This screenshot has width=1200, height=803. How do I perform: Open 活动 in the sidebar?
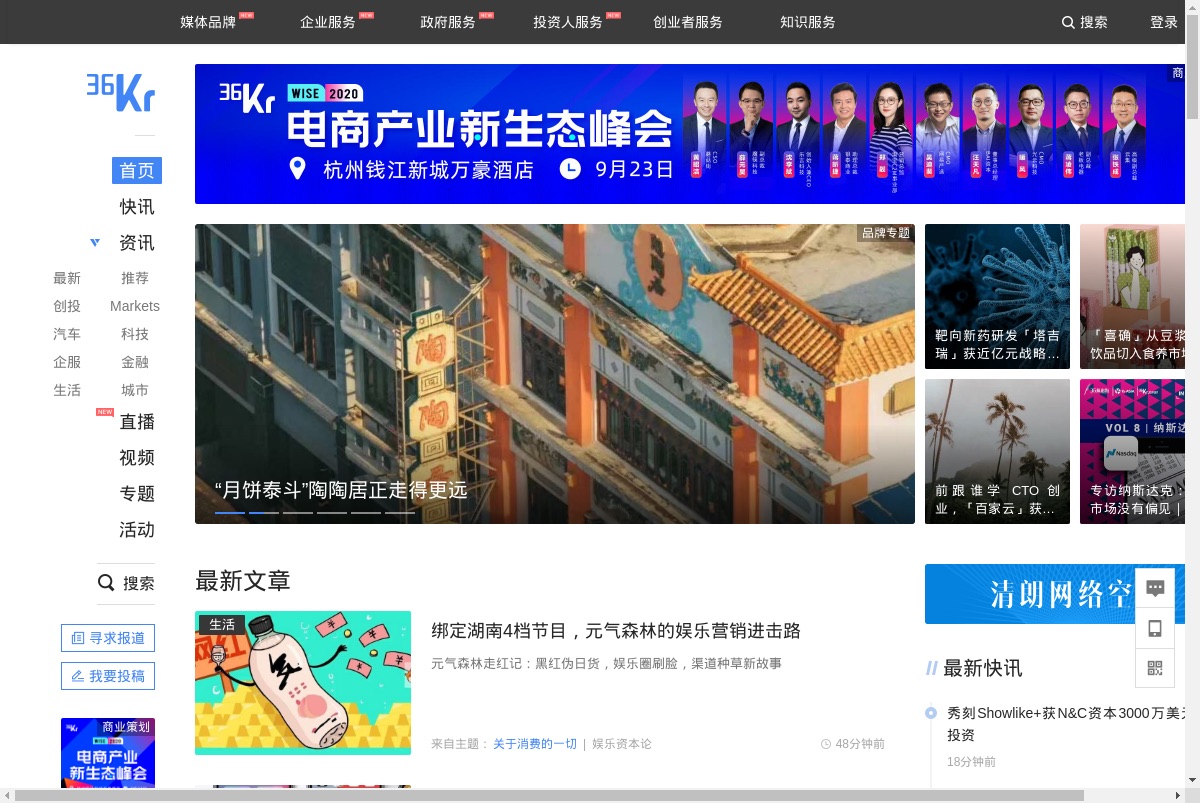pos(137,530)
